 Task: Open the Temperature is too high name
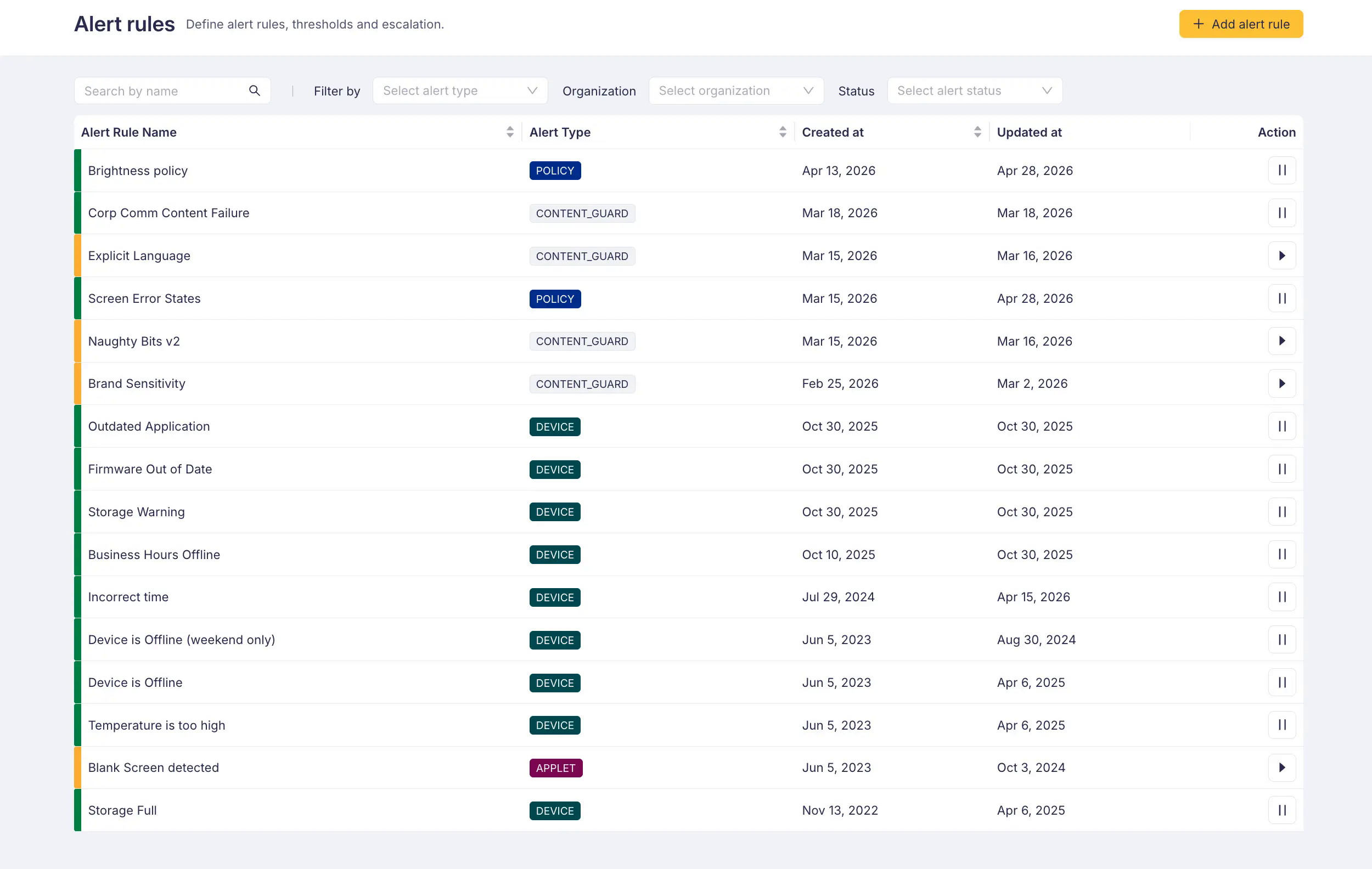[157, 725]
